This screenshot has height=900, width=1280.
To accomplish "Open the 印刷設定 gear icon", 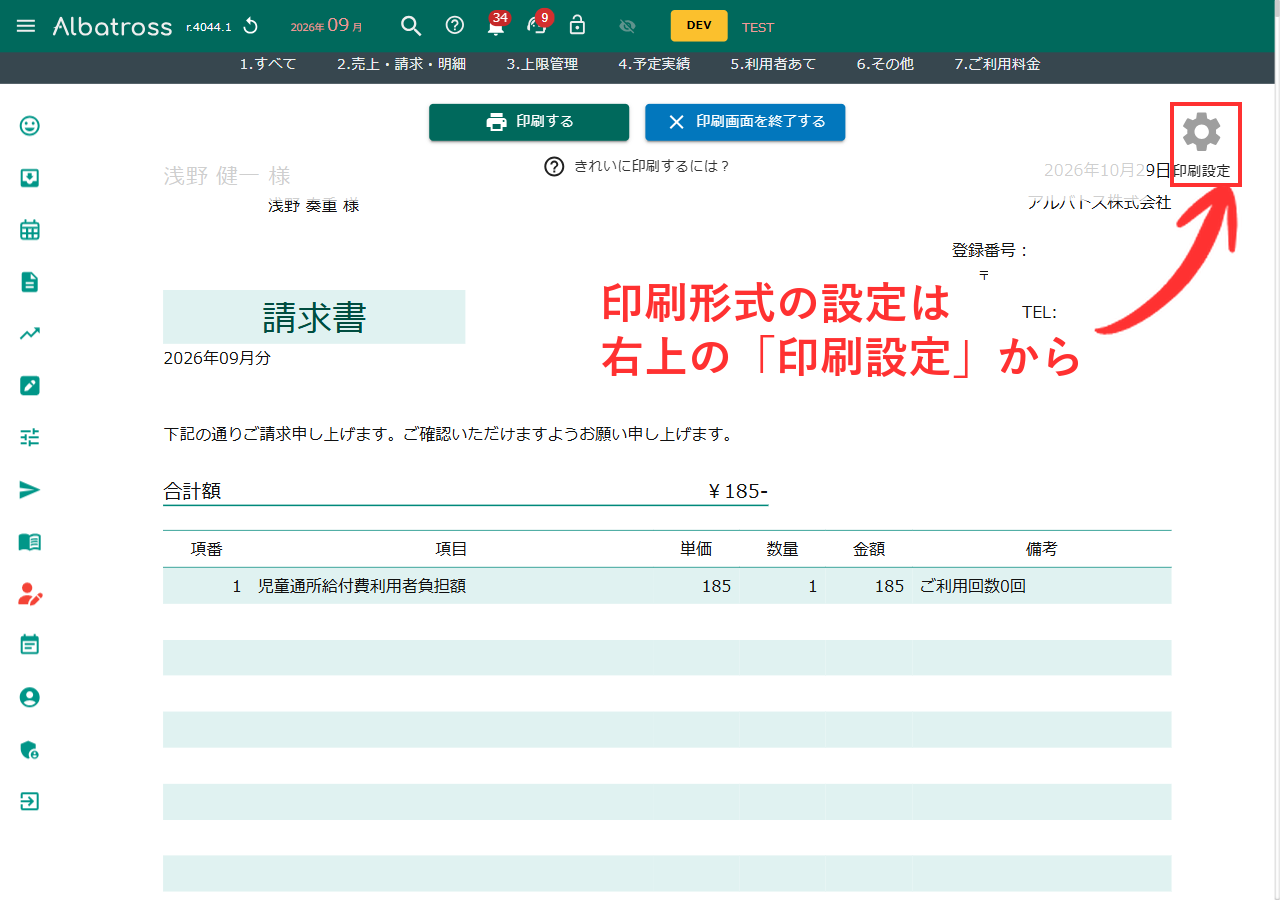I will (1201, 133).
